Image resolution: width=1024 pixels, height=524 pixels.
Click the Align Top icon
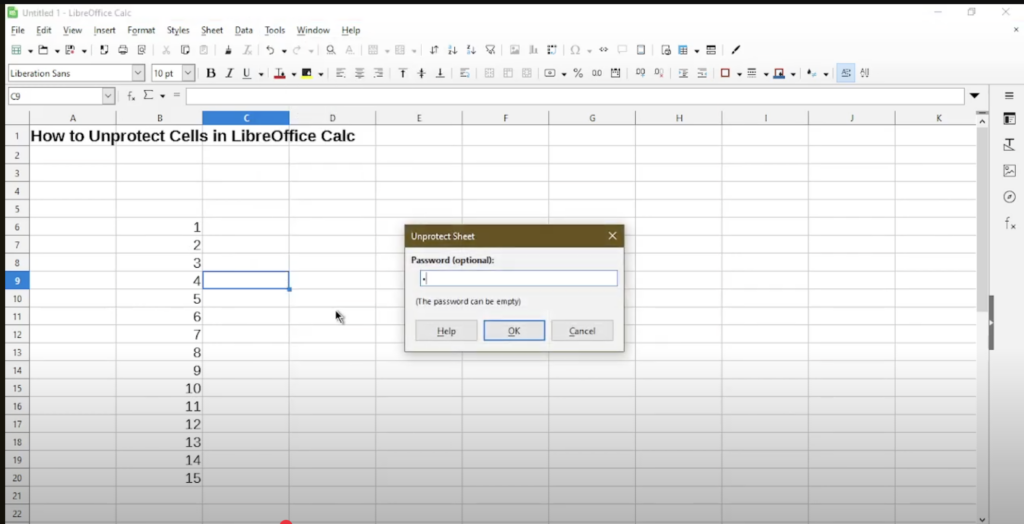pyautogui.click(x=402, y=73)
